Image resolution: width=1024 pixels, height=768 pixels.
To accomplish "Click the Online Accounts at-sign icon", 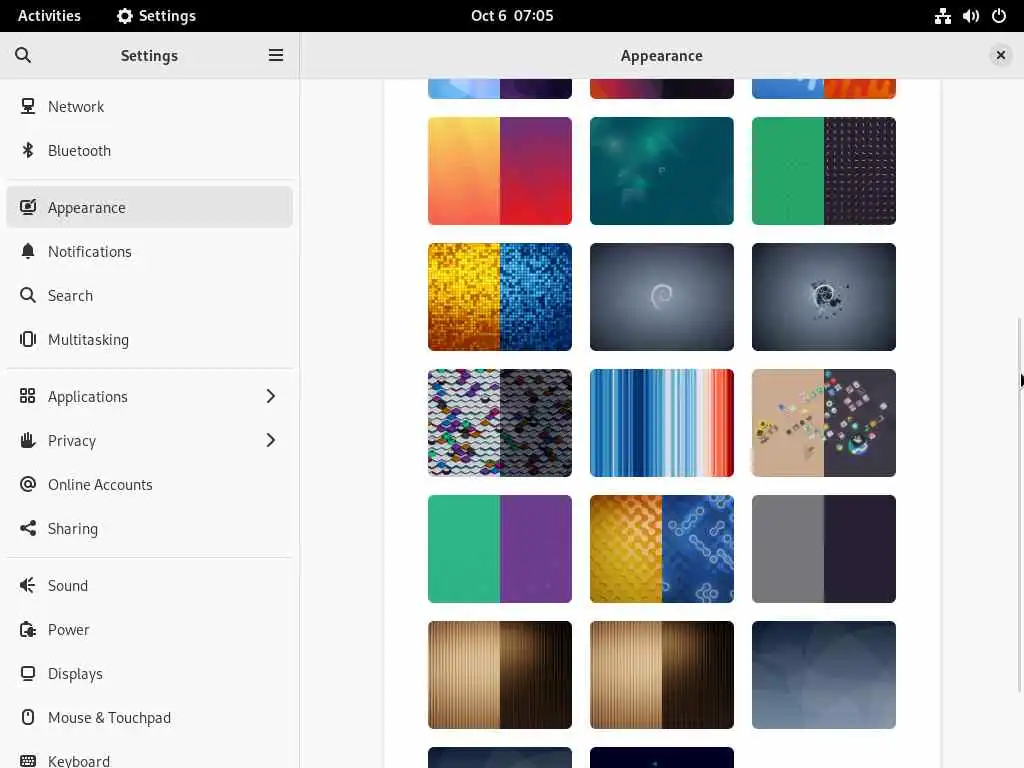I will pos(27,484).
